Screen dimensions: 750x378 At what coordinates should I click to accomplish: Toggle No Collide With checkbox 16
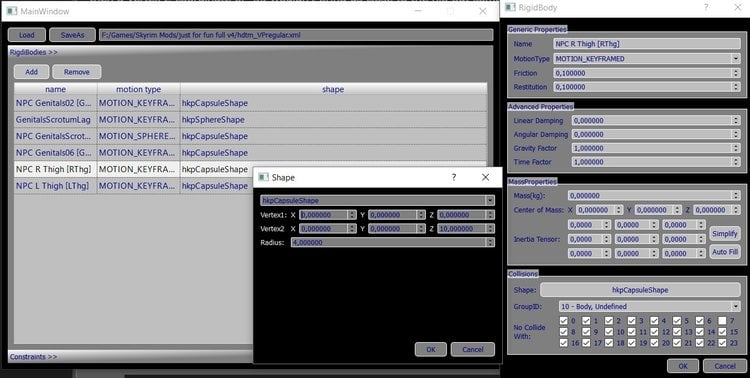(x=563, y=343)
